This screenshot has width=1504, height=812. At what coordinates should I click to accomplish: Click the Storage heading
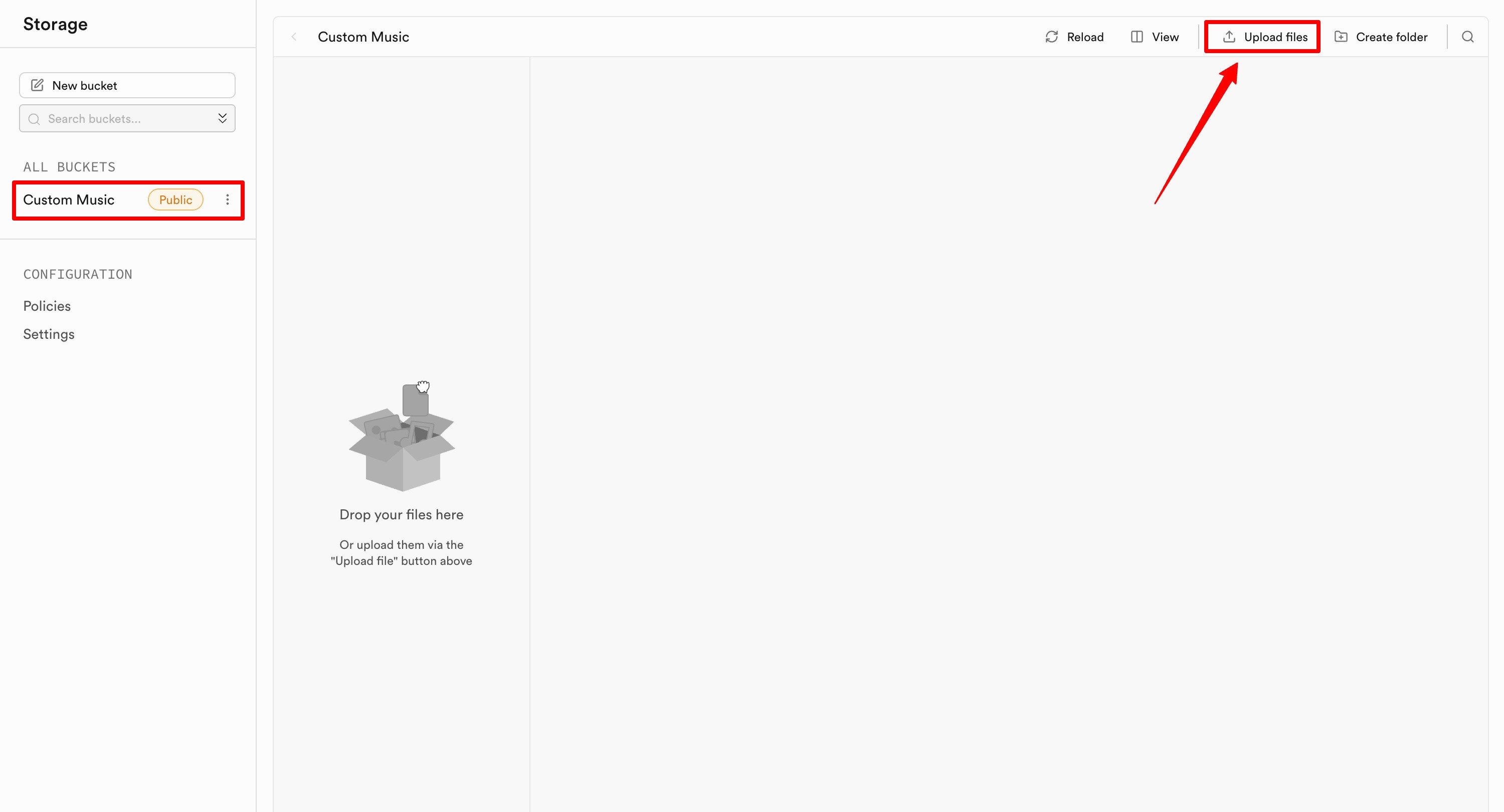pos(56,24)
